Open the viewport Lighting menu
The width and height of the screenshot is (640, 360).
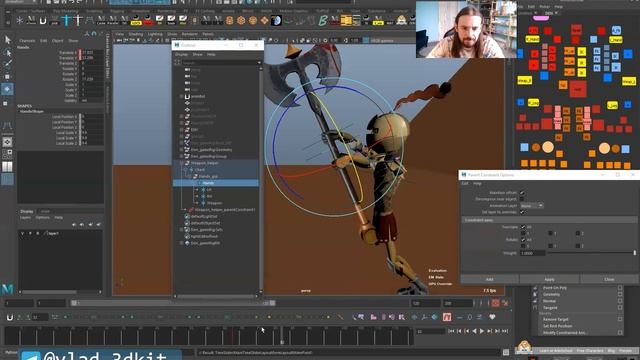[155, 34]
